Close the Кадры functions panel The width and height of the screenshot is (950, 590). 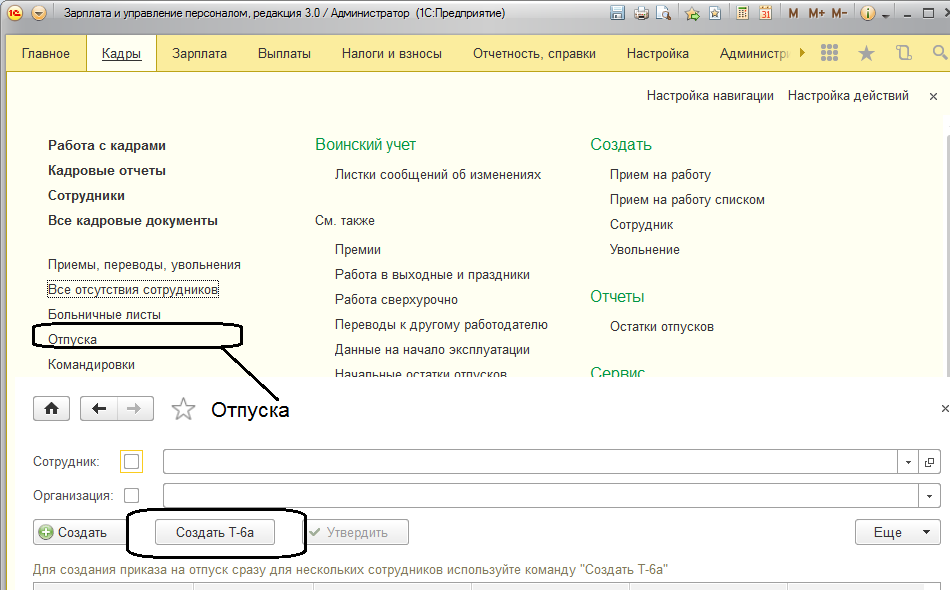pos(933,96)
